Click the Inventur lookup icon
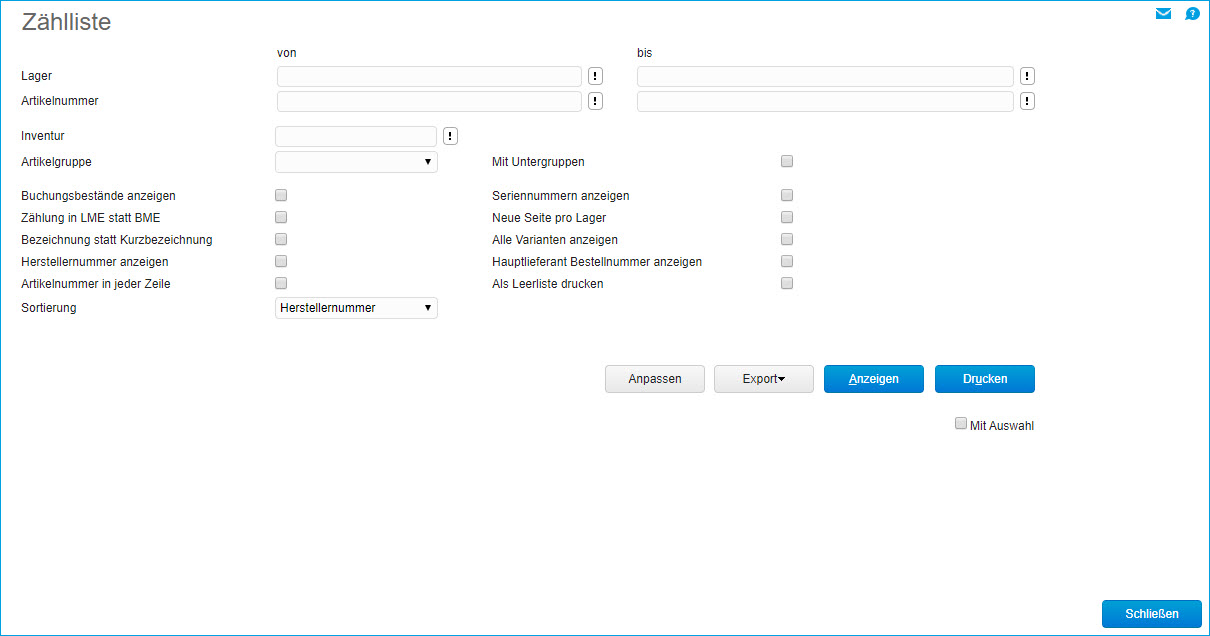 tap(450, 136)
